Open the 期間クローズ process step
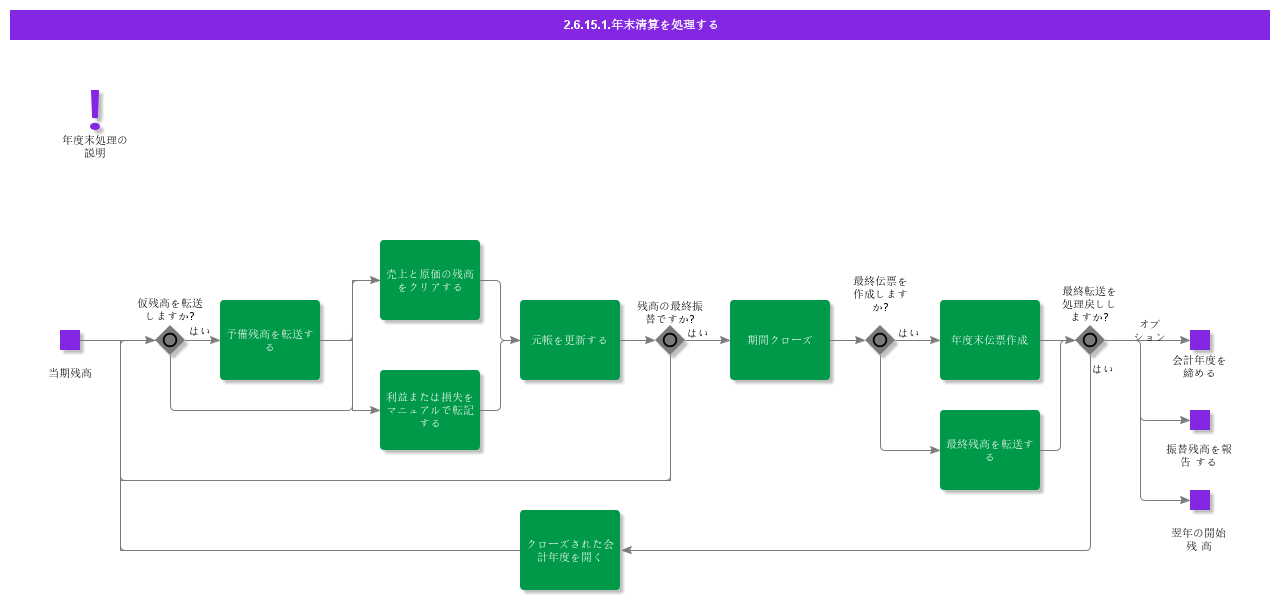 click(780, 340)
